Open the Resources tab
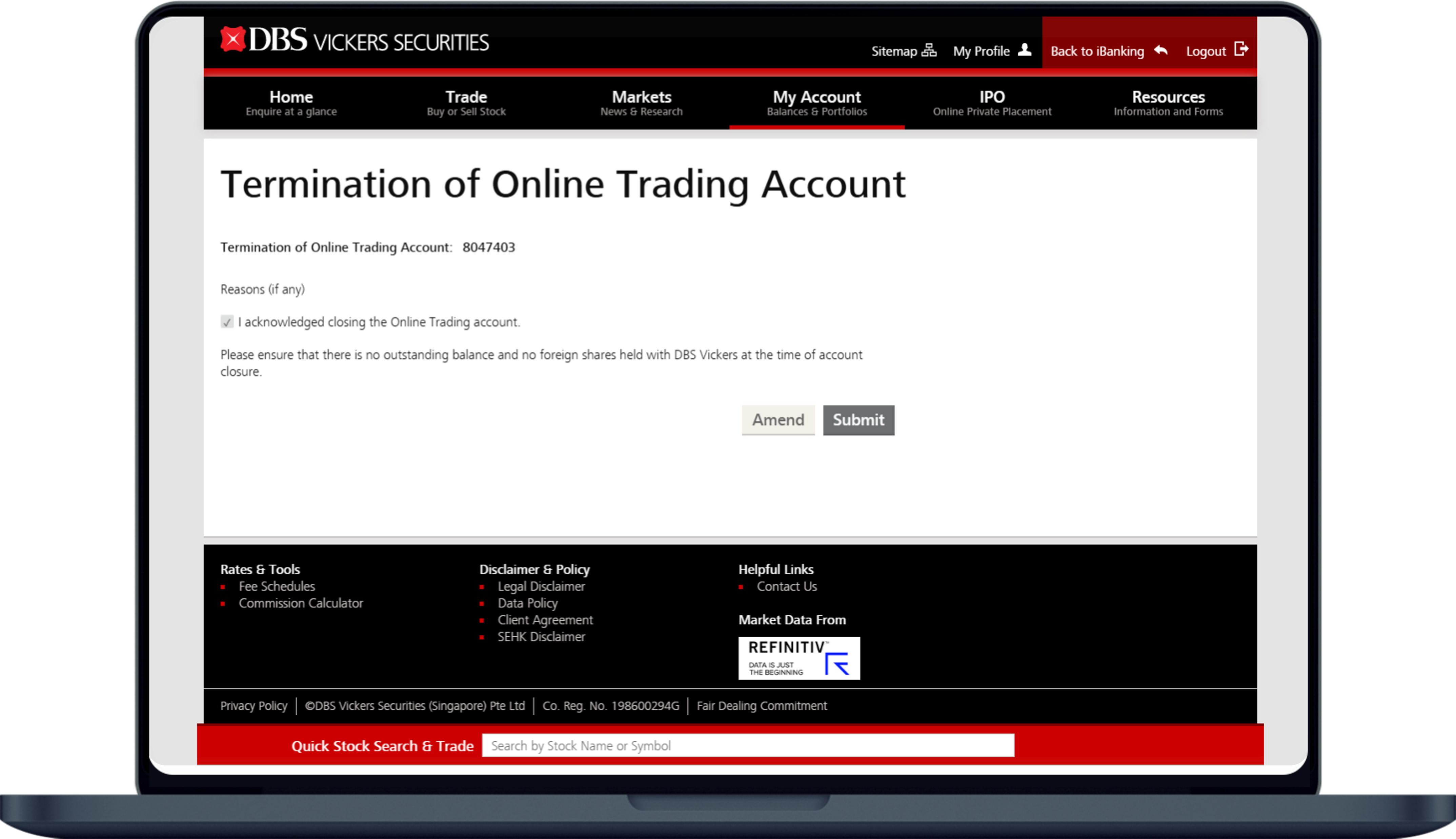This screenshot has height=839, width=1456. 1168,103
